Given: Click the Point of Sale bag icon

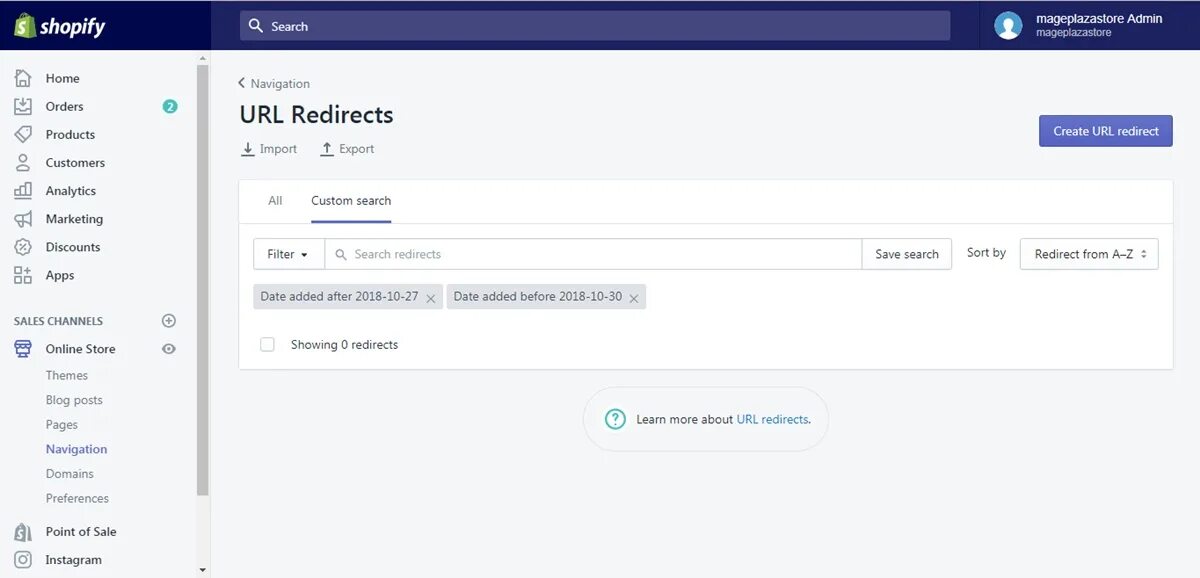Looking at the screenshot, I should [23, 532].
